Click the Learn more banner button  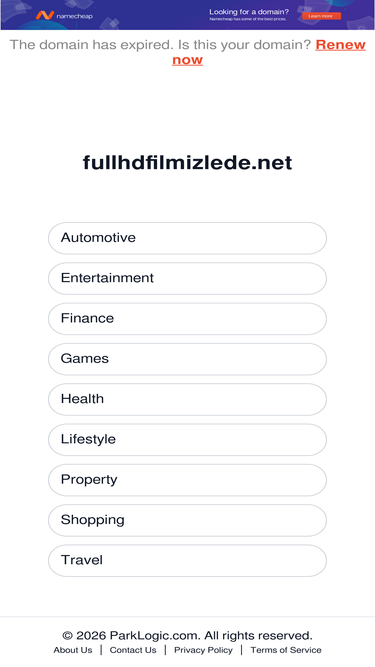click(x=321, y=16)
